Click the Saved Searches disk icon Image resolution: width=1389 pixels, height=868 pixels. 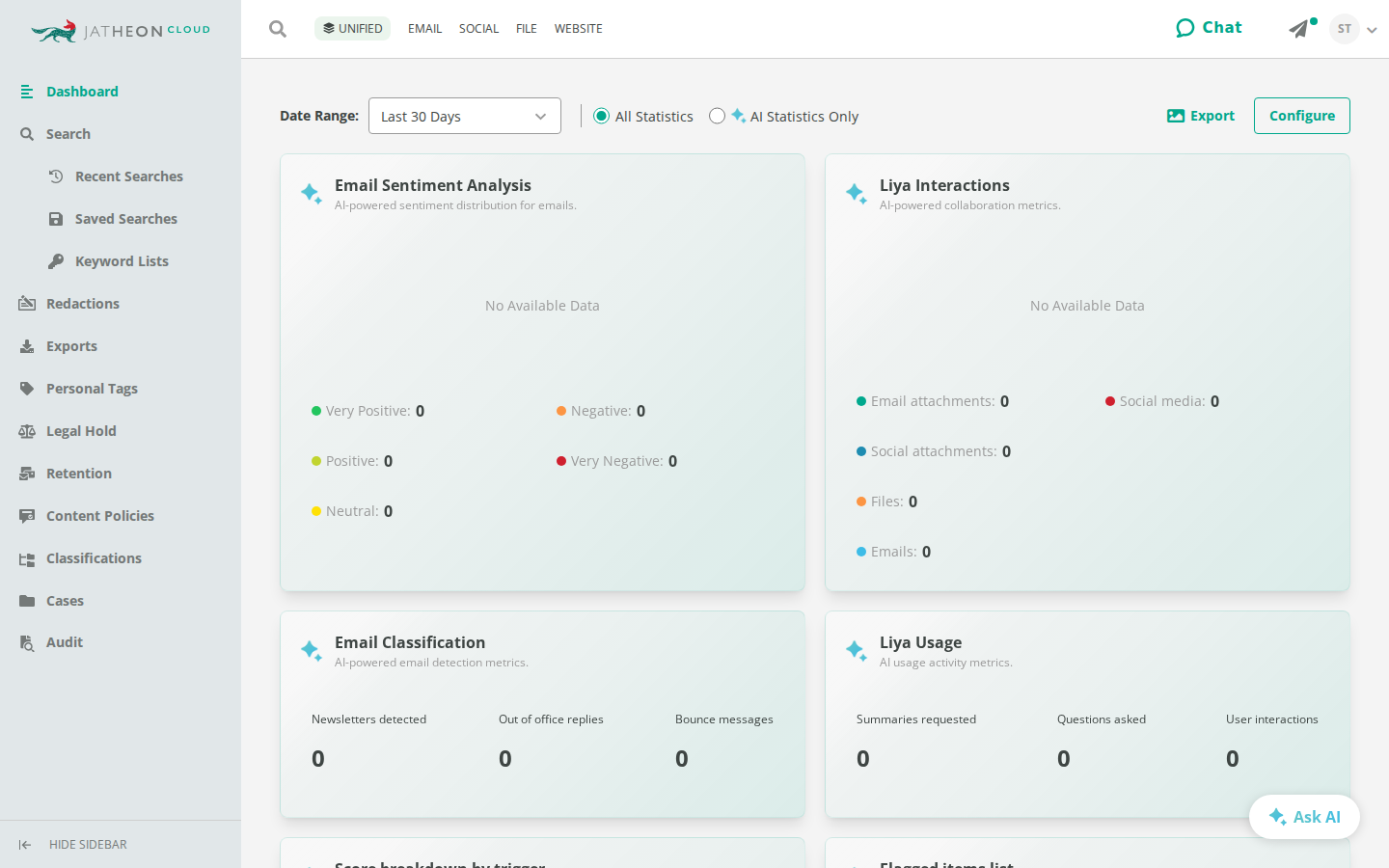coord(56,219)
